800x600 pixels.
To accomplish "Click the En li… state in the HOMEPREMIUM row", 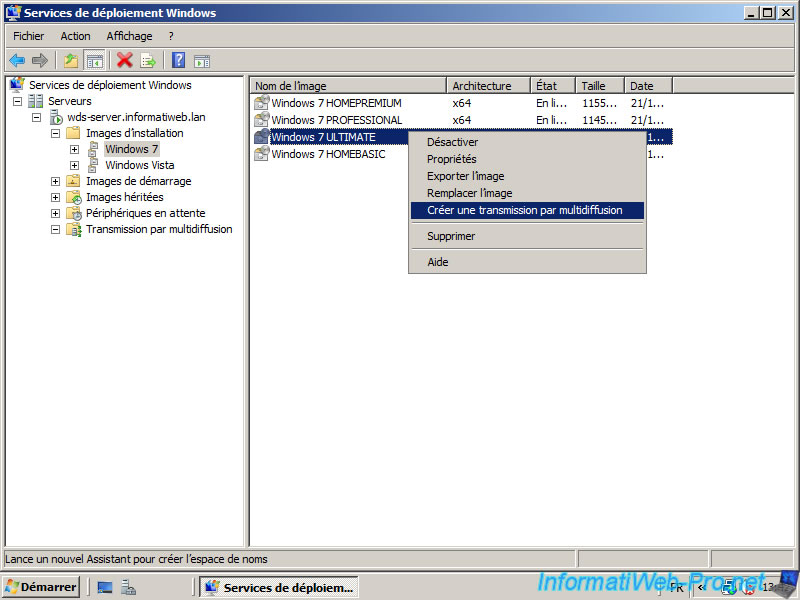I will [552, 103].
